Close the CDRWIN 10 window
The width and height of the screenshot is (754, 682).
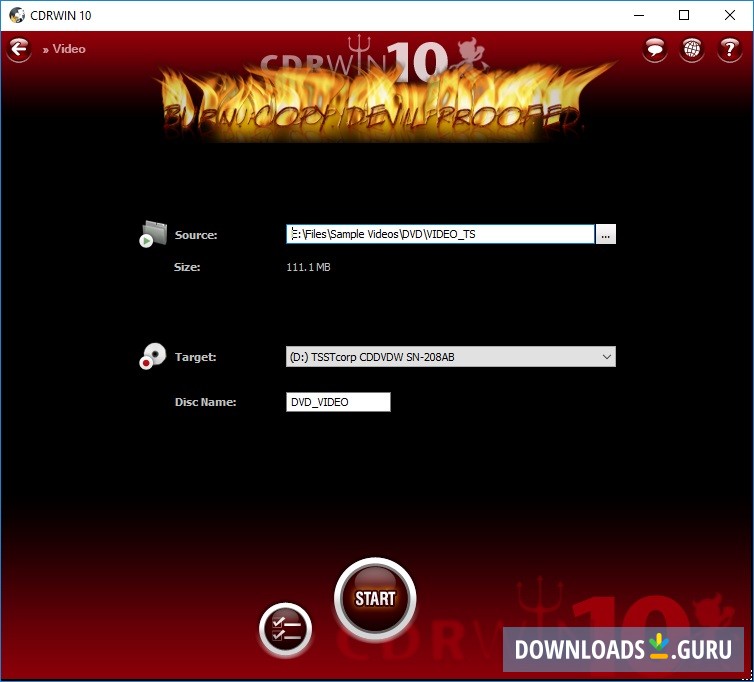[729, 15]
